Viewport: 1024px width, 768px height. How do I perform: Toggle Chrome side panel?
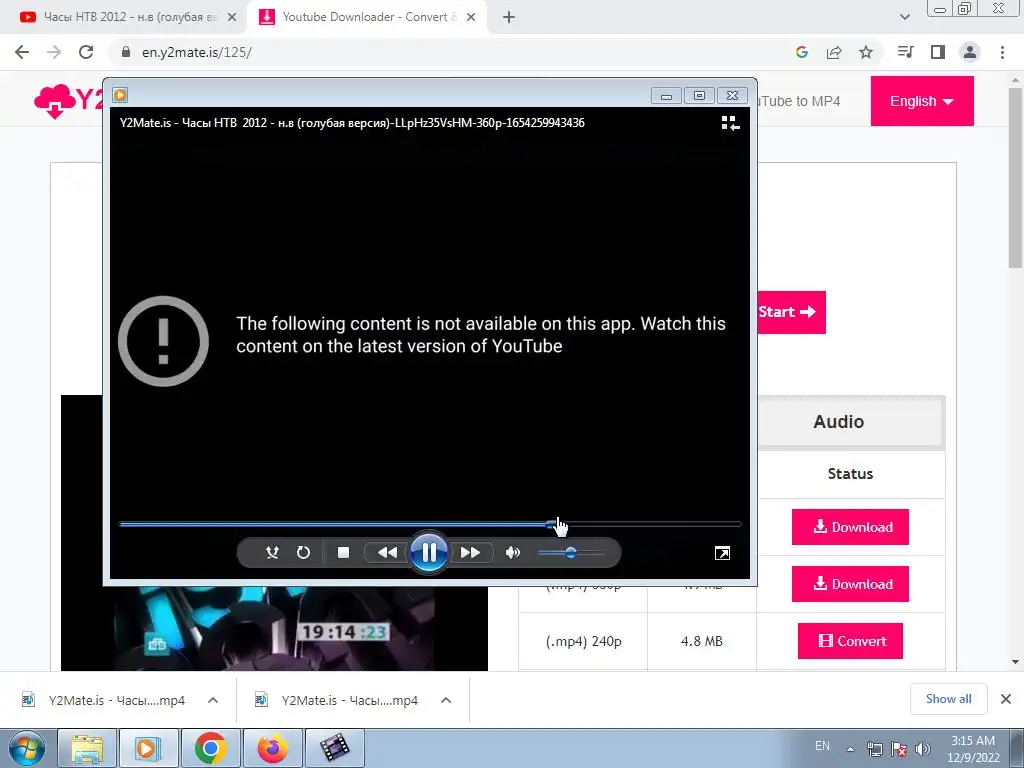click(x=938, y=52)
